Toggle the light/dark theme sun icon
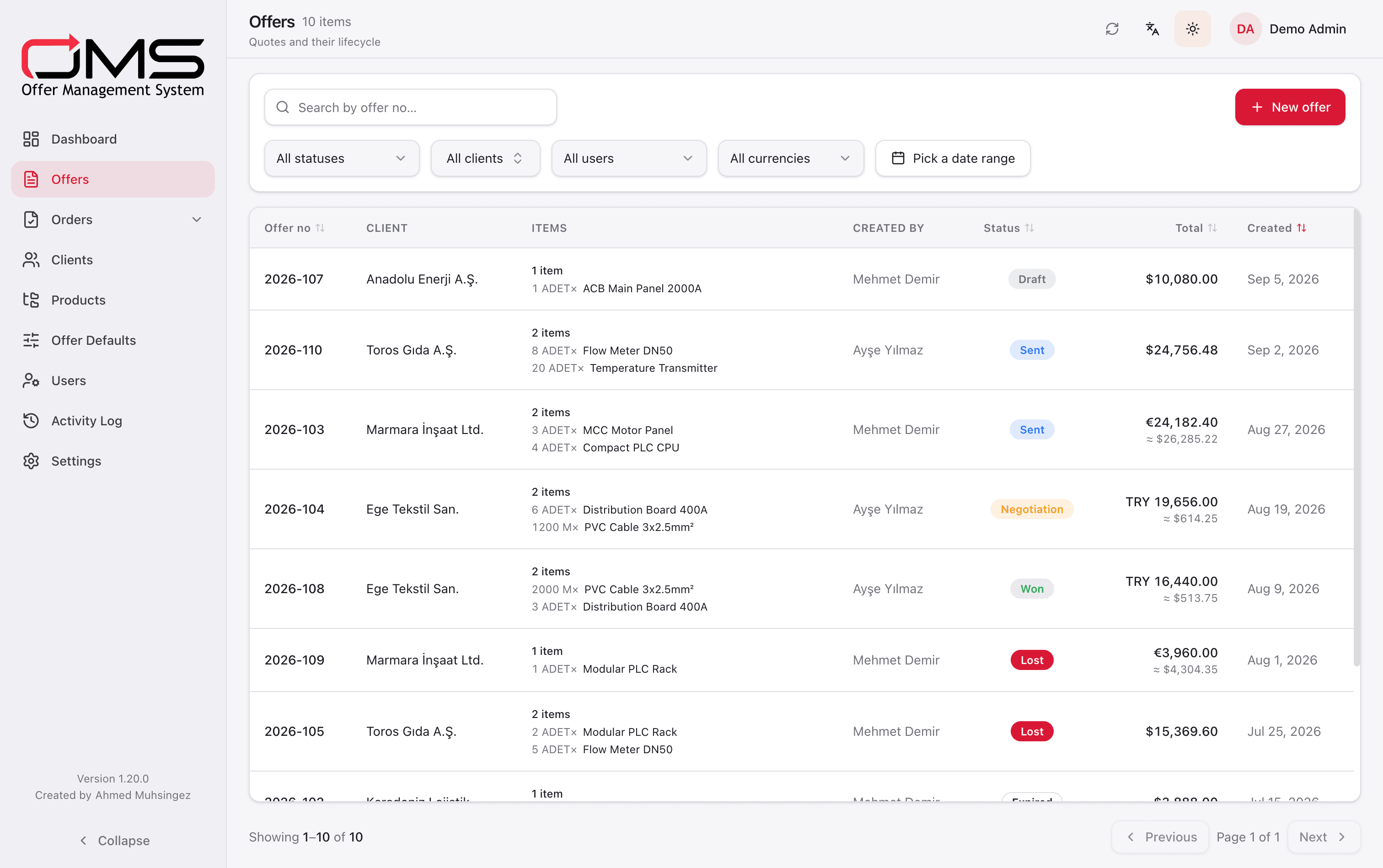 point(1192,29)
